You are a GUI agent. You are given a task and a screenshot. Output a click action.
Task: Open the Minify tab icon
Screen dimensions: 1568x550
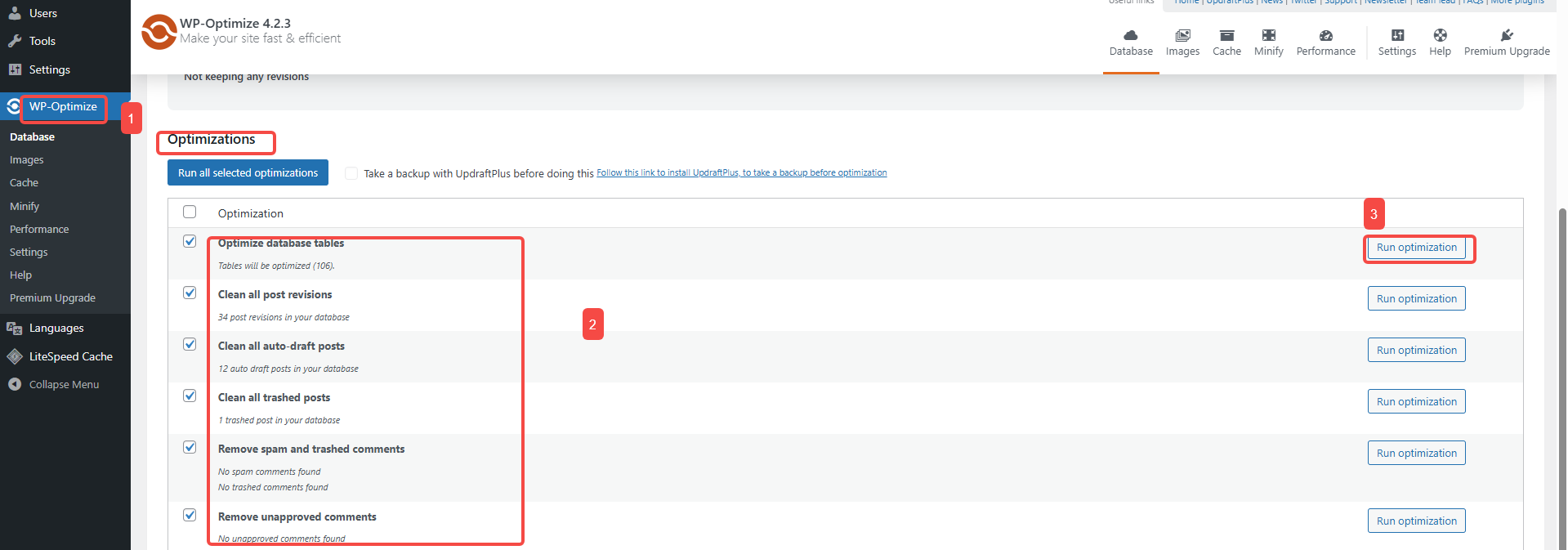pos(1268,36)
